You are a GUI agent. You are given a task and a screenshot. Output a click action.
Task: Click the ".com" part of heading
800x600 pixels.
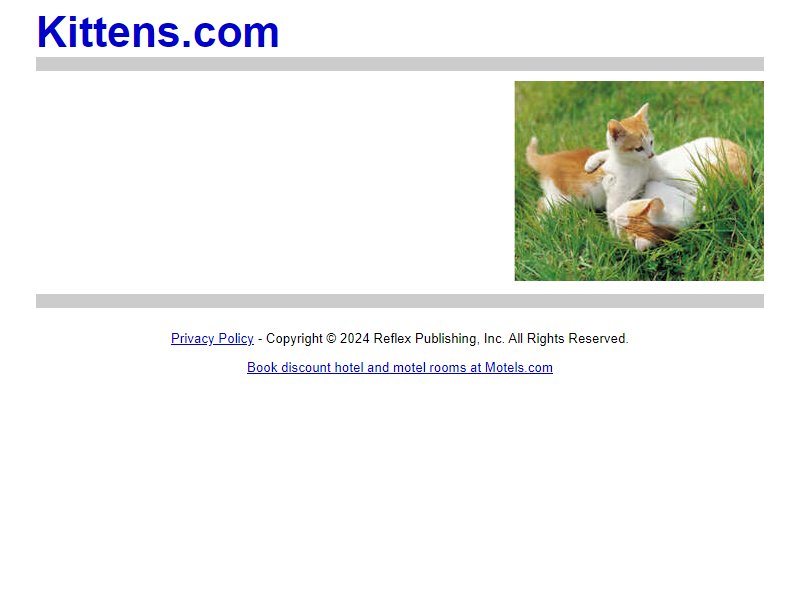[x=230, y=34]
